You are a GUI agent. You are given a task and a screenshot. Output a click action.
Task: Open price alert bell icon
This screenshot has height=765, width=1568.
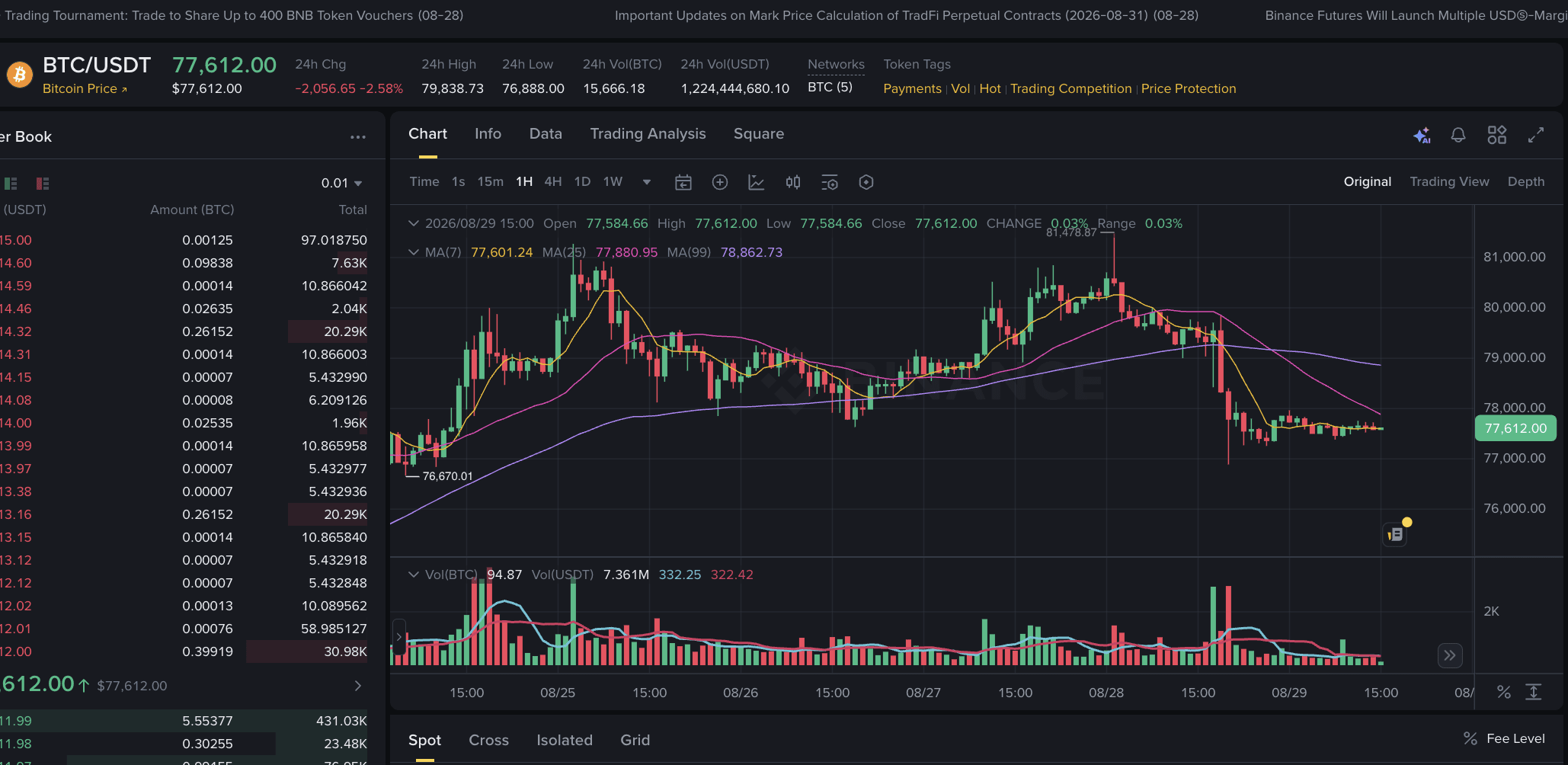point(1458,135)
